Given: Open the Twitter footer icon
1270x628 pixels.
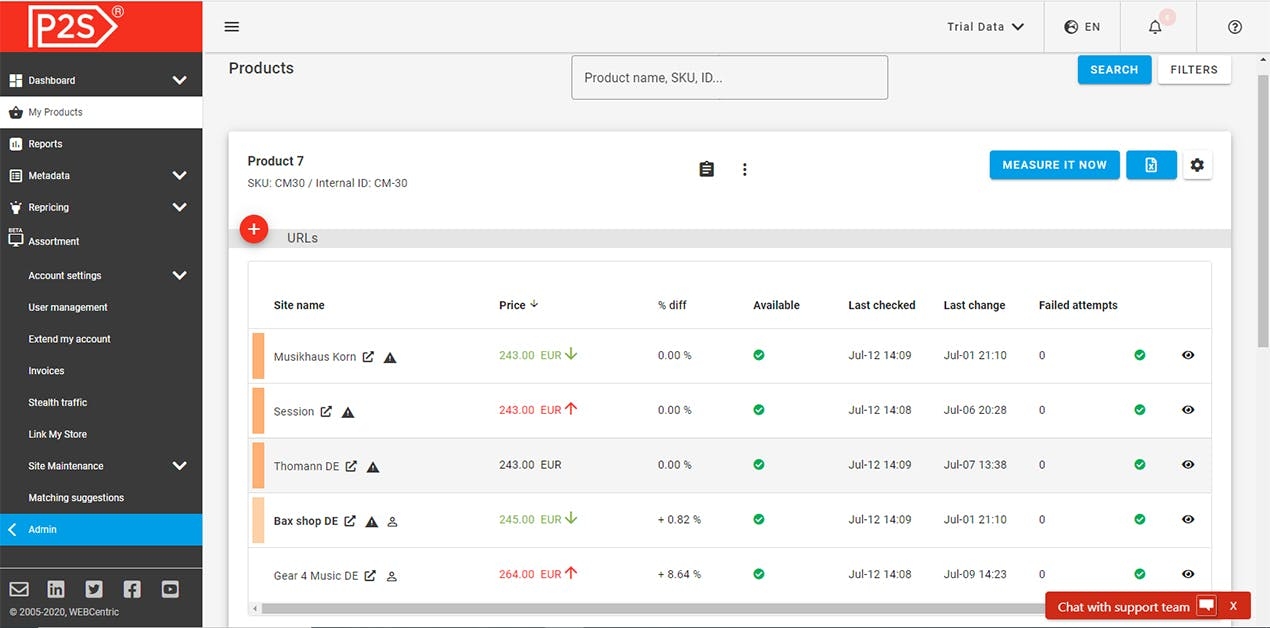Looking at the screenshot, I should (94, 589).
